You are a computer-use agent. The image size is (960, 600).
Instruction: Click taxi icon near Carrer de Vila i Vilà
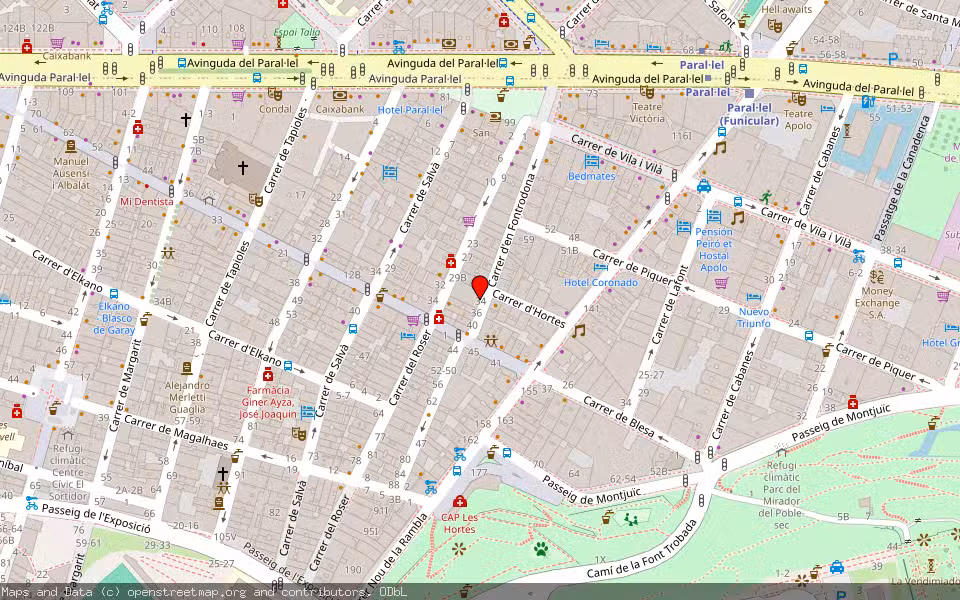[x=704, y=186]
